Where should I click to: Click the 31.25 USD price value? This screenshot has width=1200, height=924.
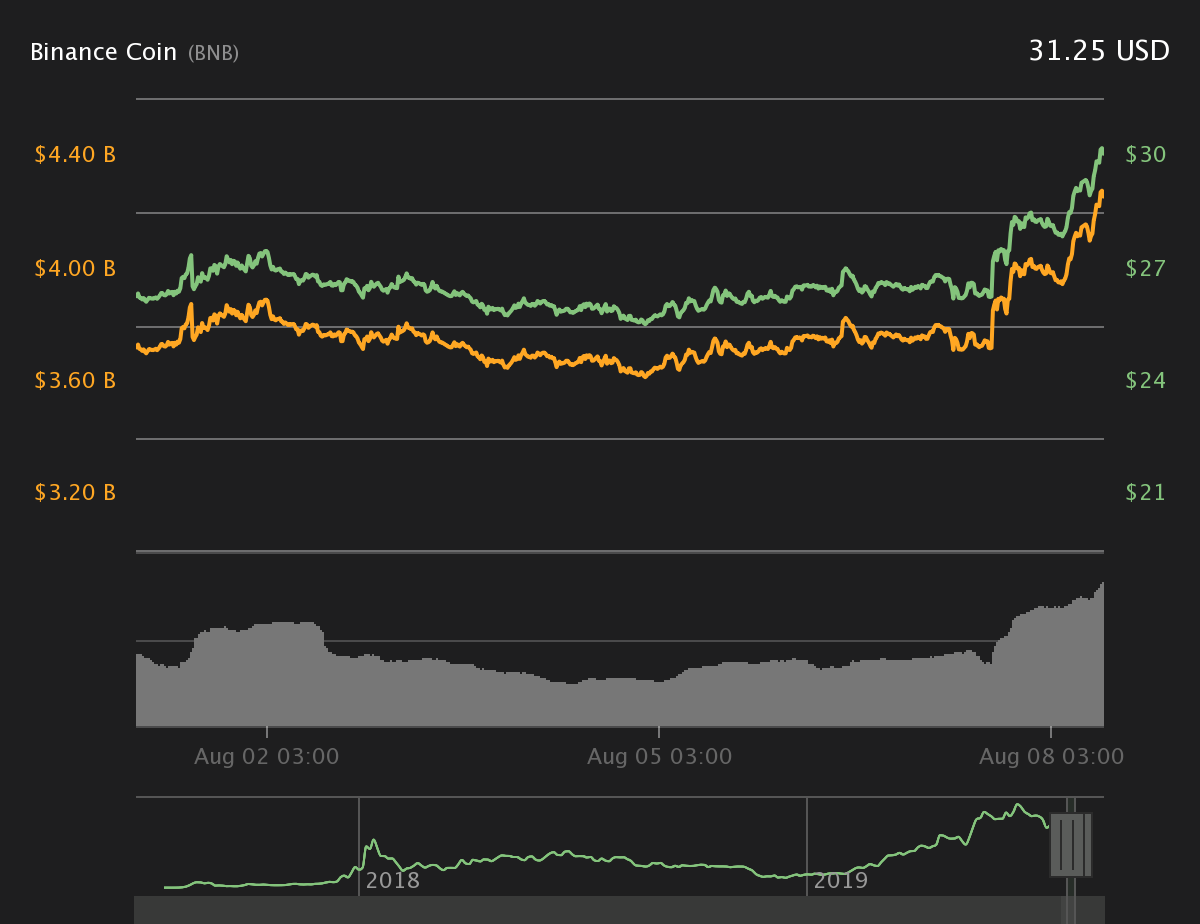[1099, 51]
